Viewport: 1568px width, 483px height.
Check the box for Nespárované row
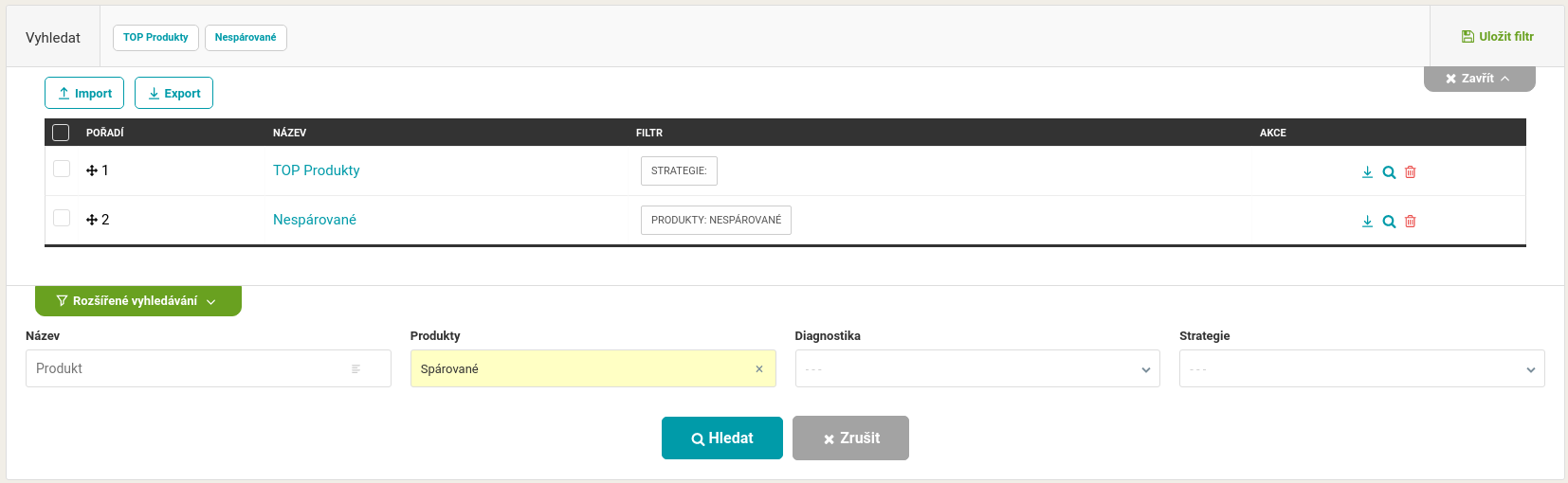[x=62, y=218]
